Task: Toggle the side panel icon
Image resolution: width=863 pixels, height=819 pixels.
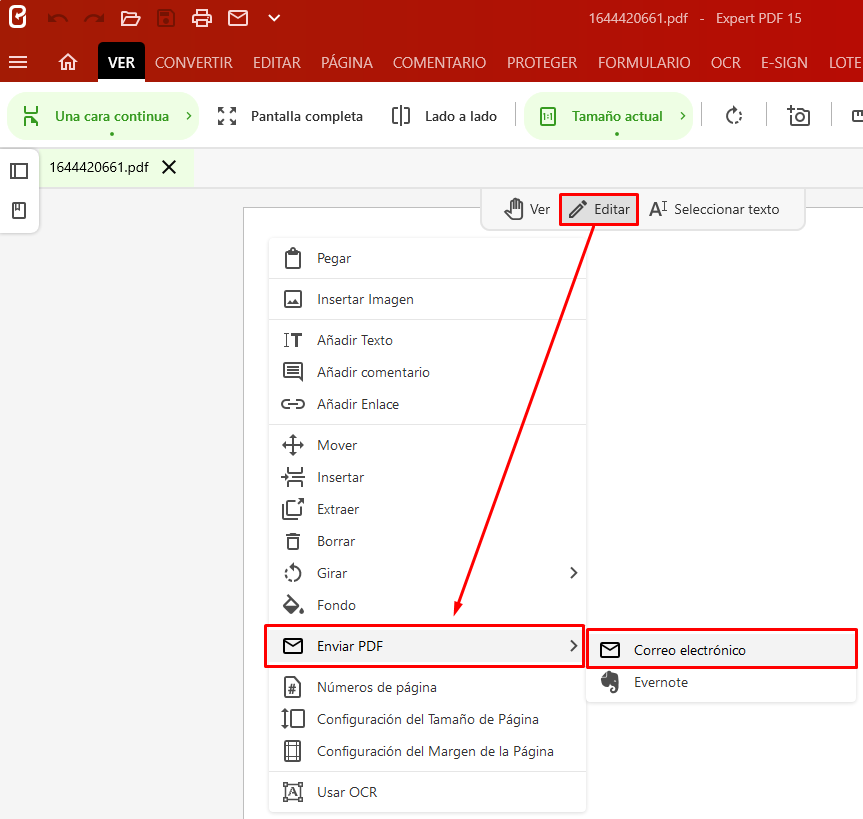Action: [x=19, y=171]
